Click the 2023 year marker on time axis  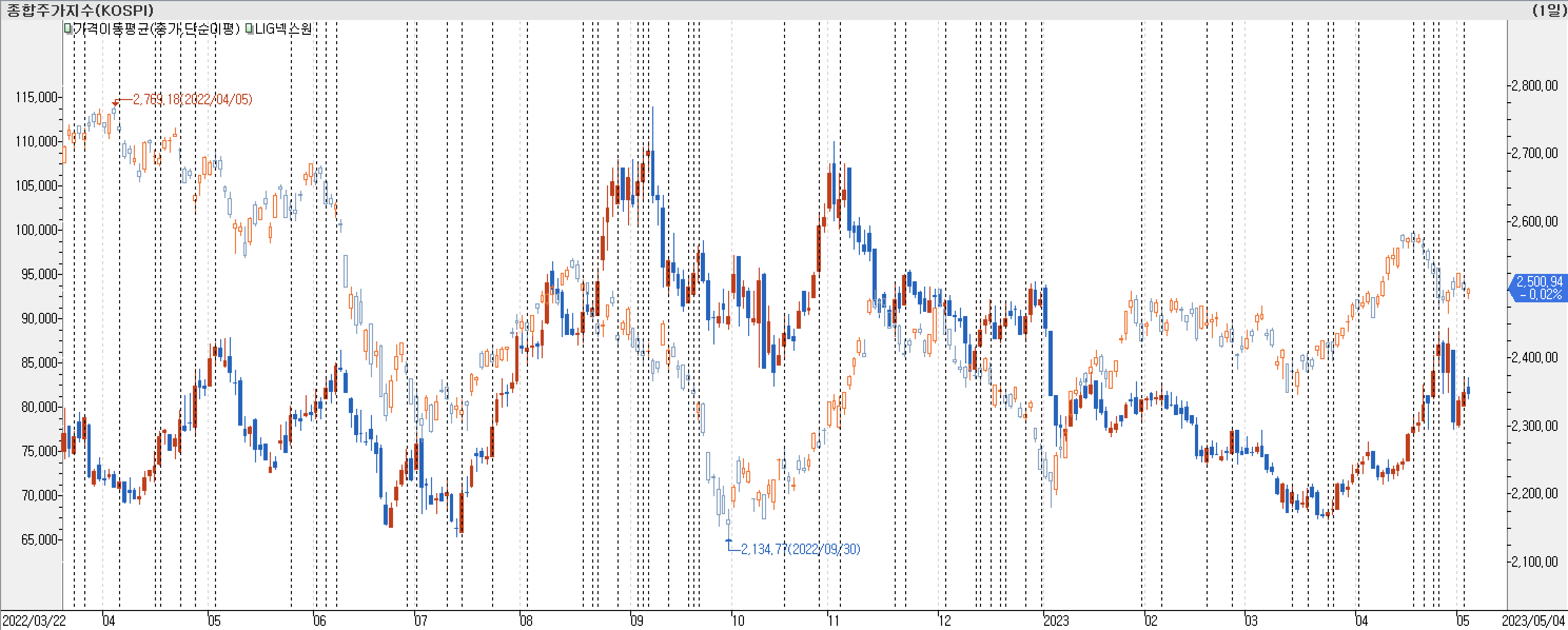coord(1055,621)
